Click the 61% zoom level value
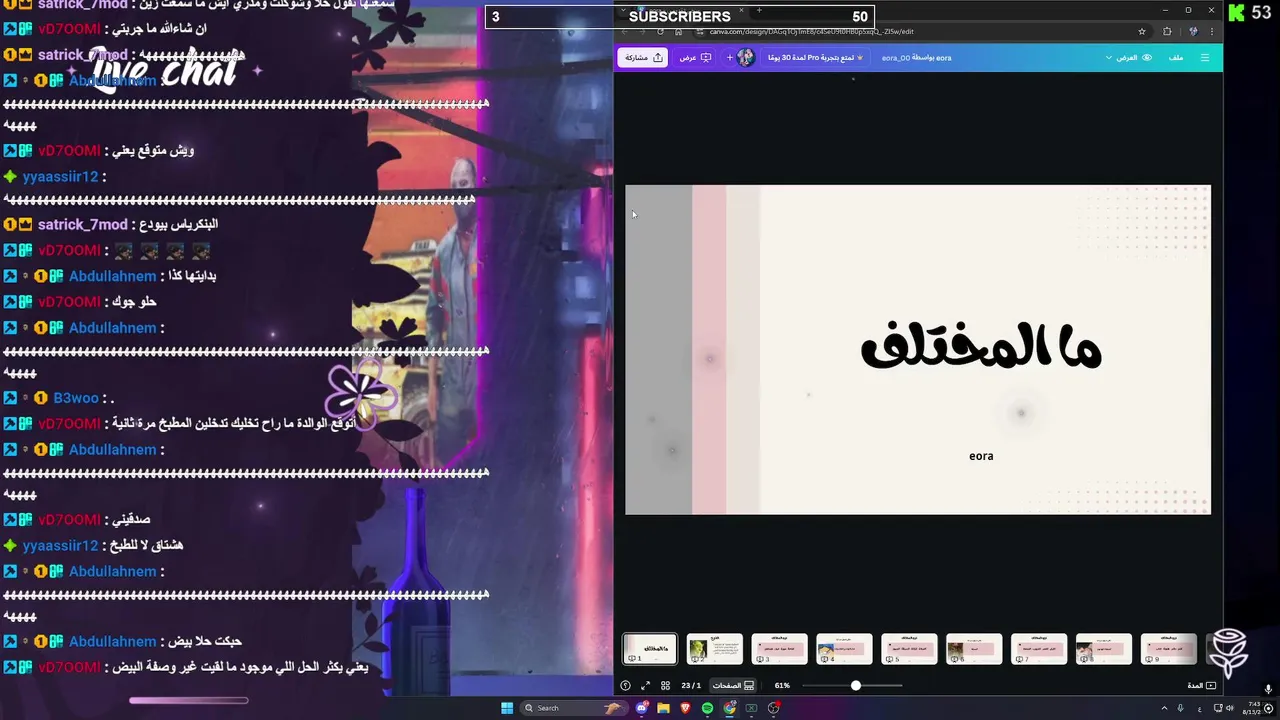 (x=782, y=686)
